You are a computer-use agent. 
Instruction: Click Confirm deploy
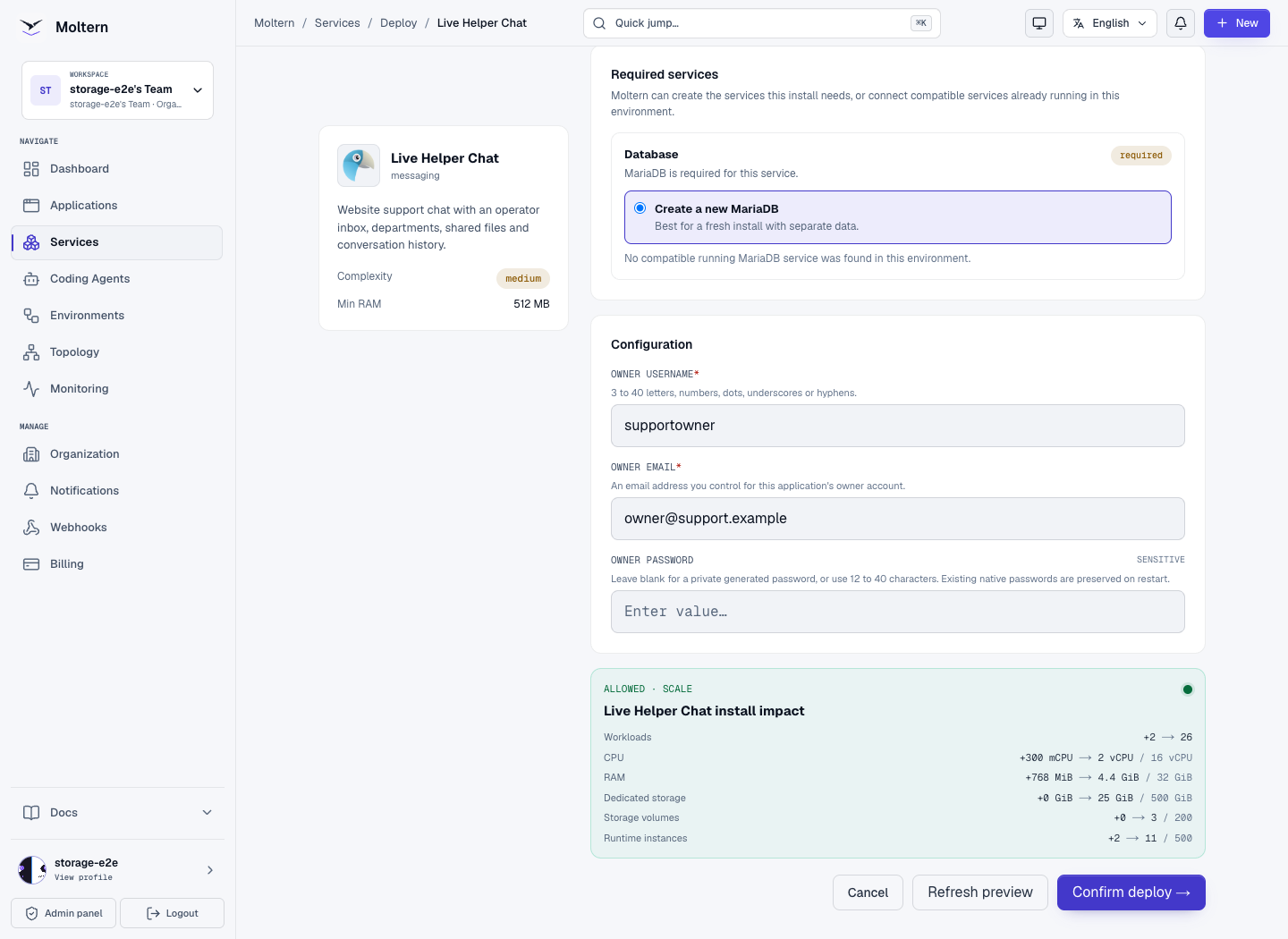[x=1131, y=892]
